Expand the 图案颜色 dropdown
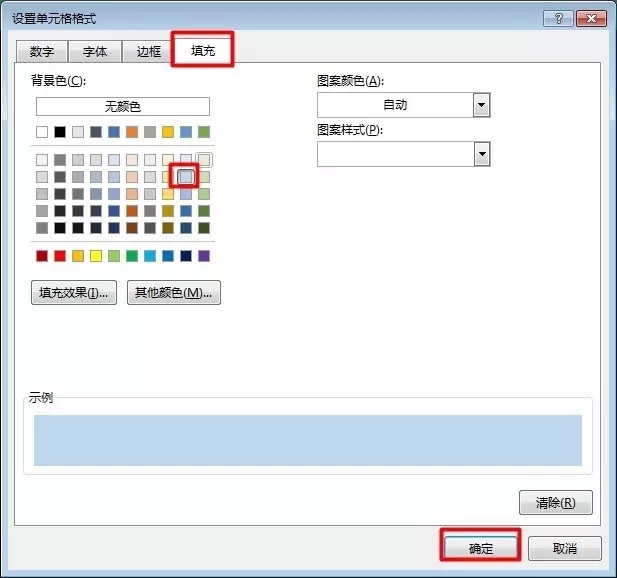The width and height of the screenshot is (617, 578). (481, 105)
